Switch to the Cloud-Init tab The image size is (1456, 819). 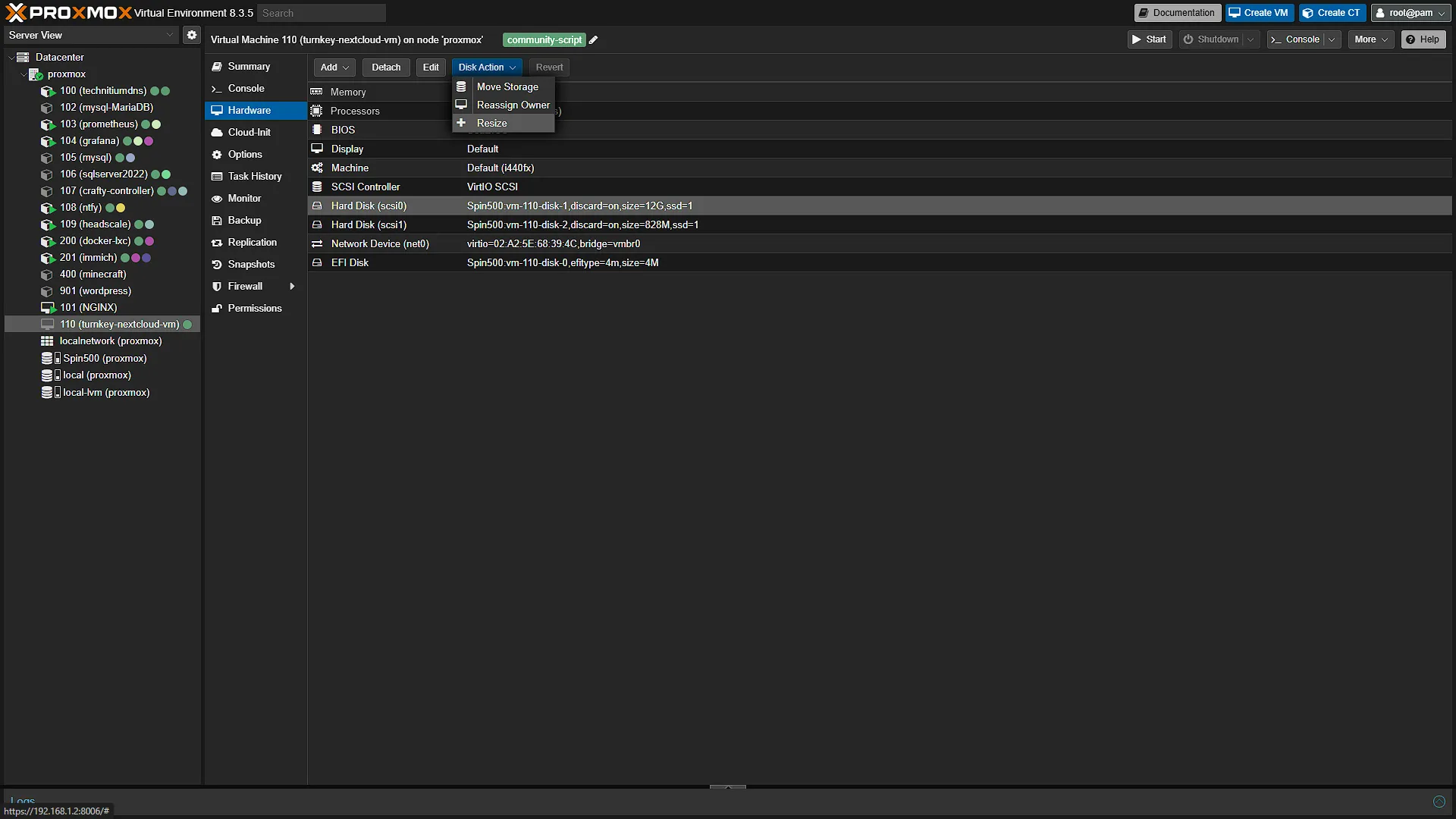[x=256, y=133]
